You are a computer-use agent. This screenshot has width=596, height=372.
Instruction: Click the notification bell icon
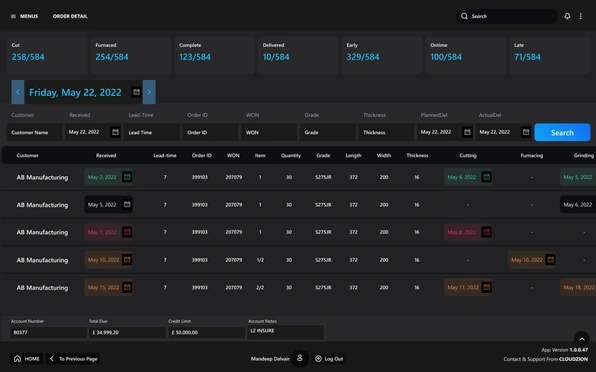click(x=567, y=16)
